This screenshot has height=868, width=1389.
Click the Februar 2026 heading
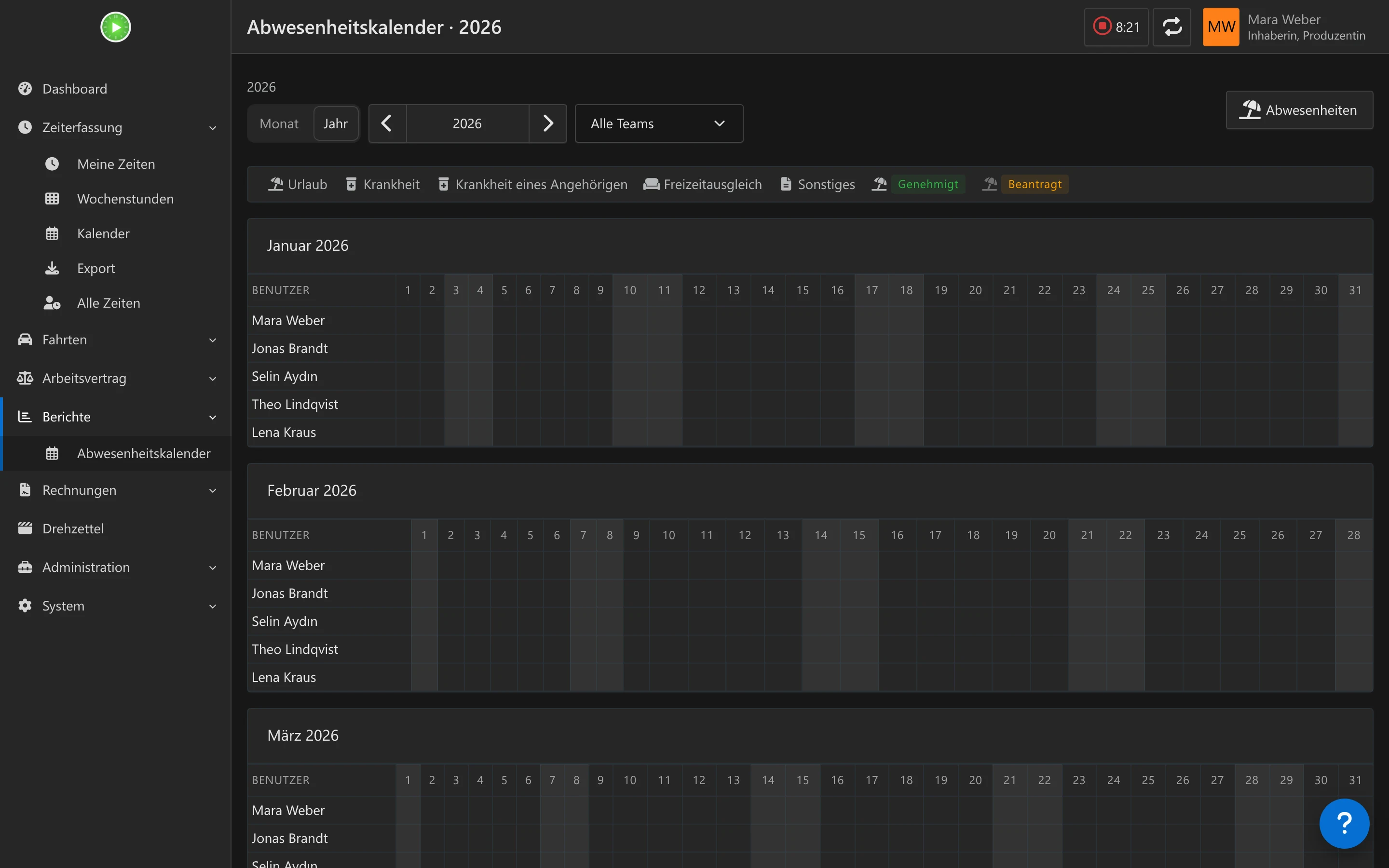[x=312, y=490]
